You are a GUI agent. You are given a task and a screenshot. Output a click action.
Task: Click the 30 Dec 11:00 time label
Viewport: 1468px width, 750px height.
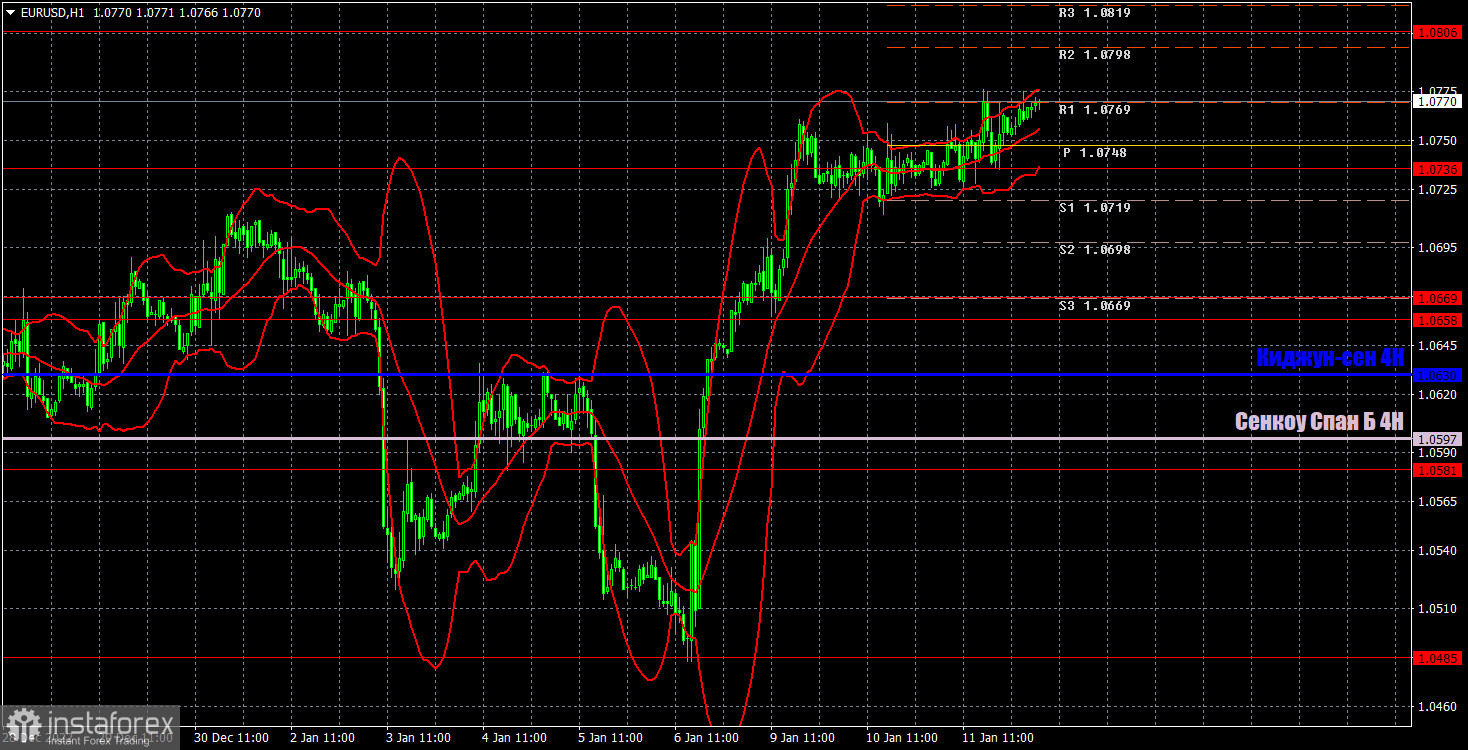click(x=231, y=738)
